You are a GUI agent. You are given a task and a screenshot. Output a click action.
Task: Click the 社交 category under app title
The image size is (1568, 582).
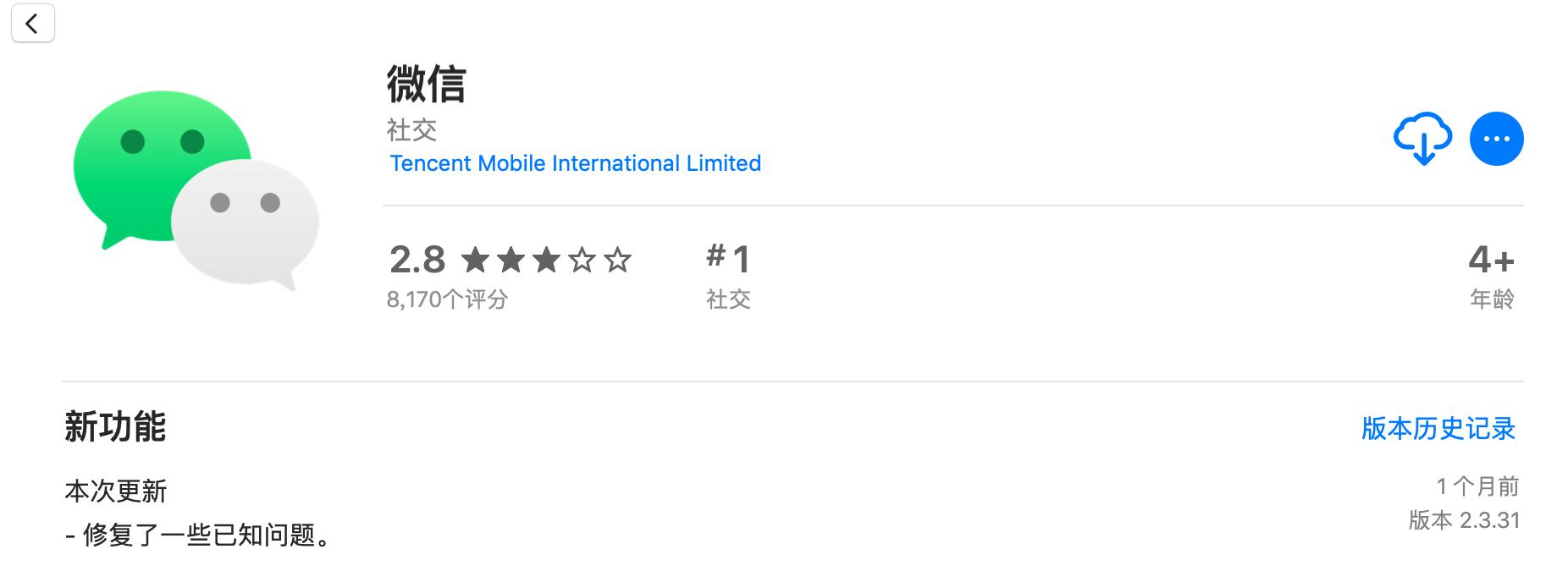pyautogui.click(x=411, y=130)
